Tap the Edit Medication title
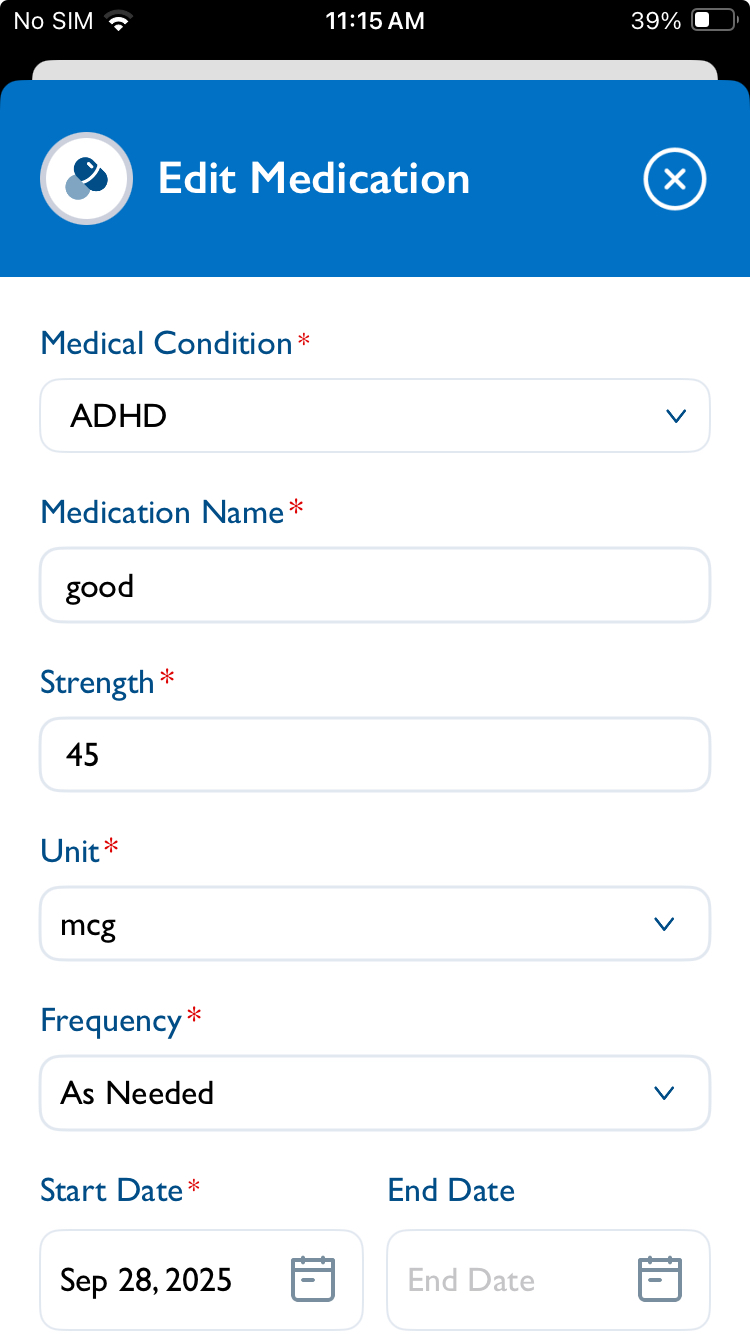Image resolution: width=750 pixels, height=1334 pixels. pyautogui.click(x=314, y=179)
